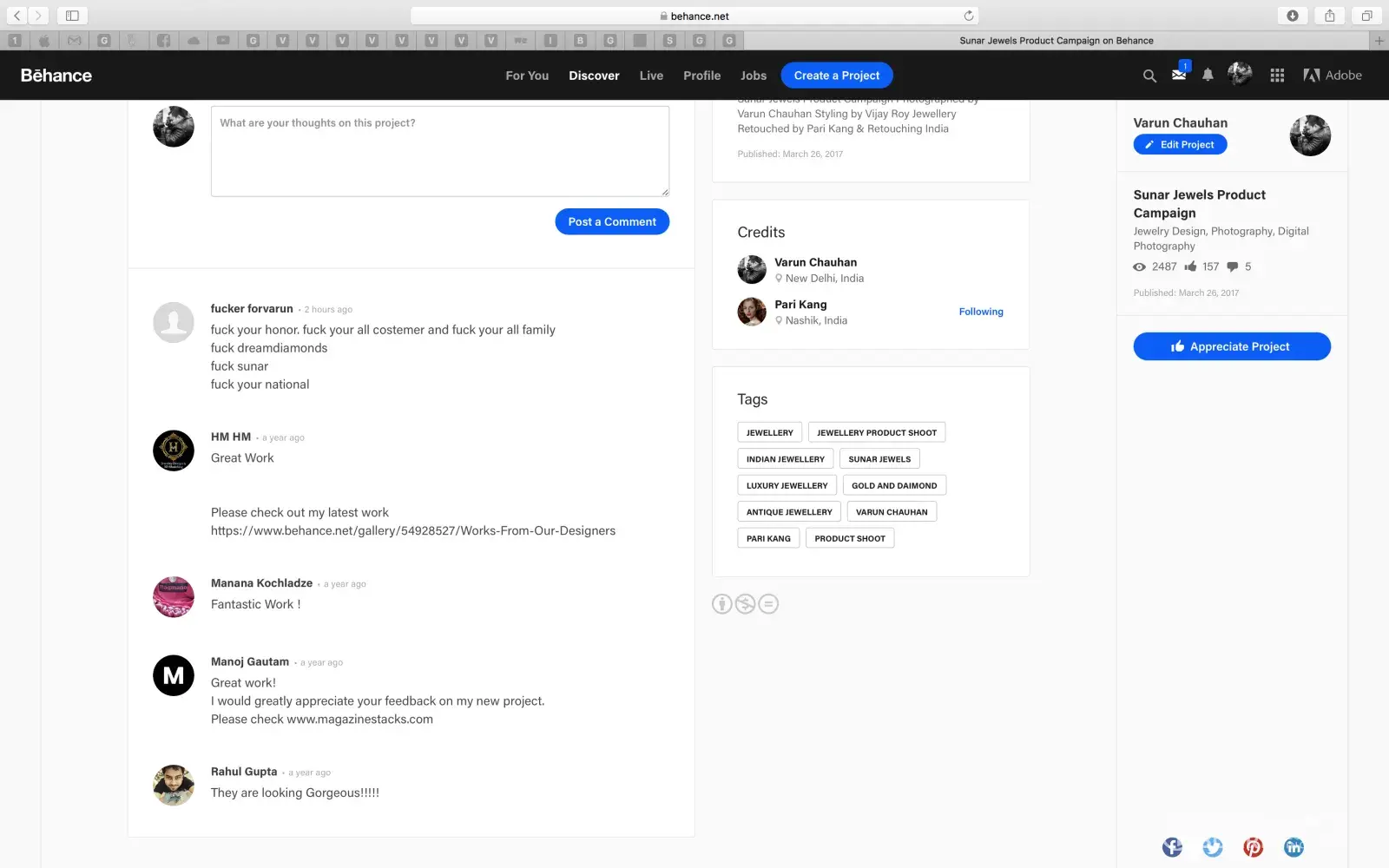Image resolution: width=1389 pixels, height=868 pixels.
Task: Open the Behance search icon
Action: 1149,76
